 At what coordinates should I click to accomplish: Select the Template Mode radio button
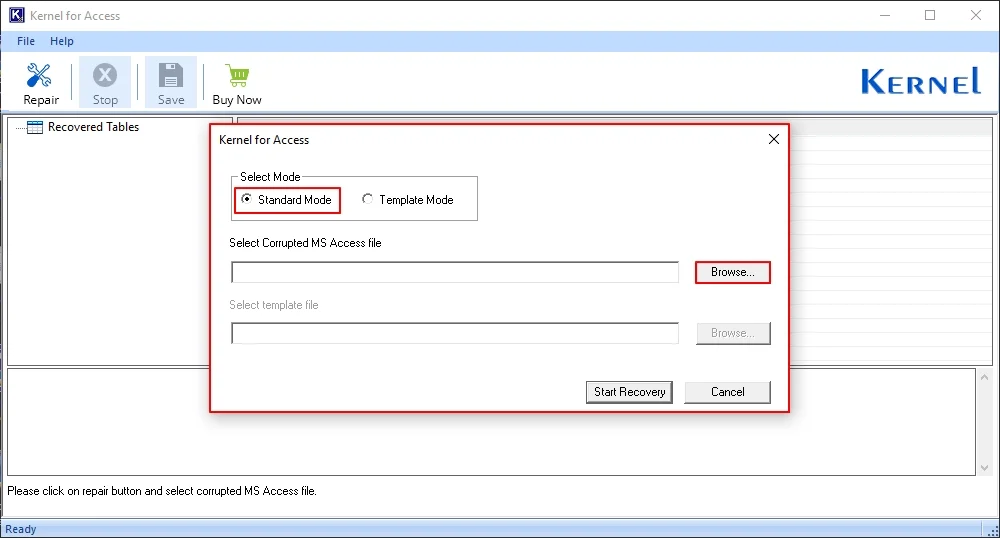pos(368,200)
